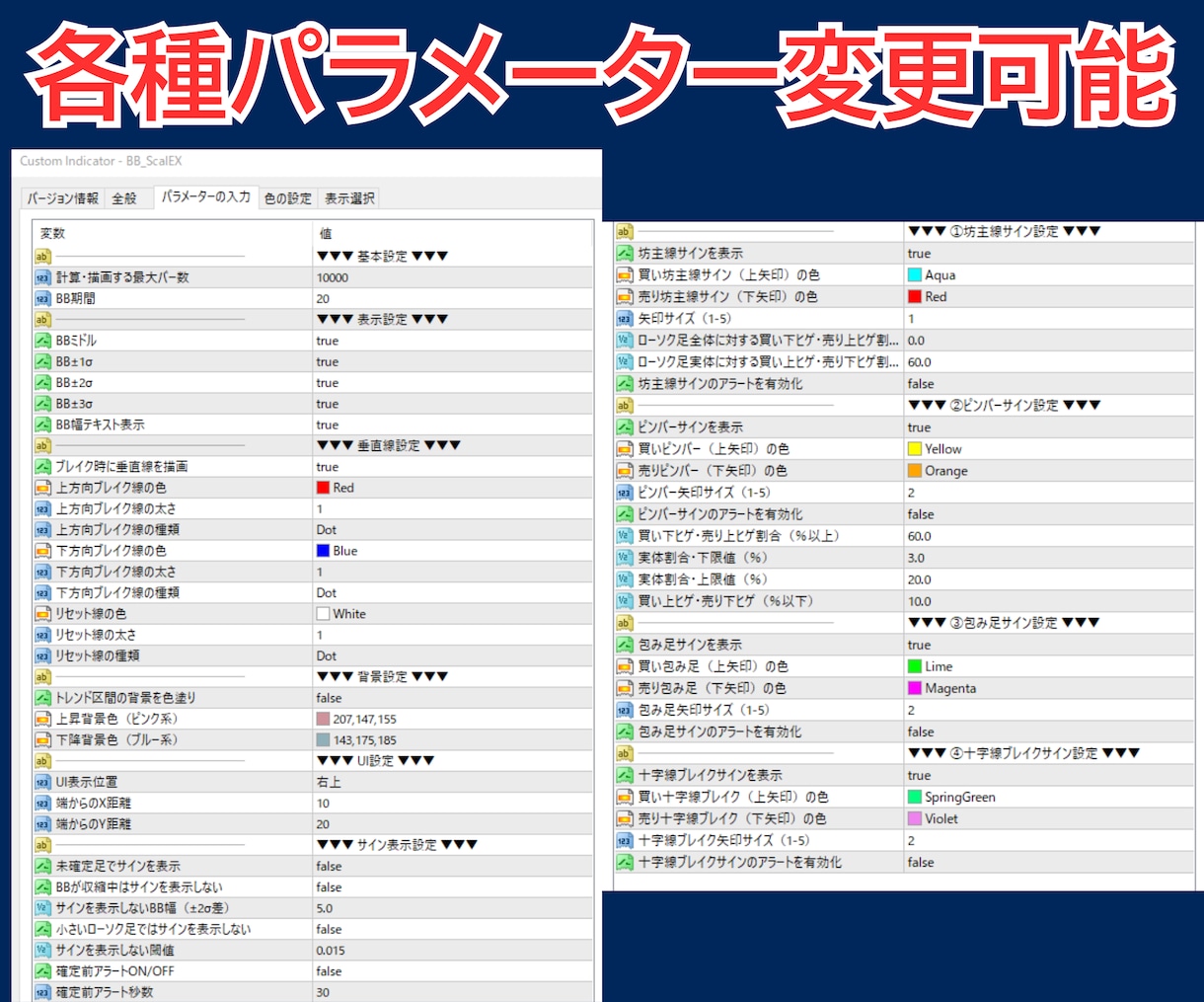Open the Magenta swatch for 売り包み足
The height and width of the screenshot is (1002, 1204).
click(x=915, y=688)
